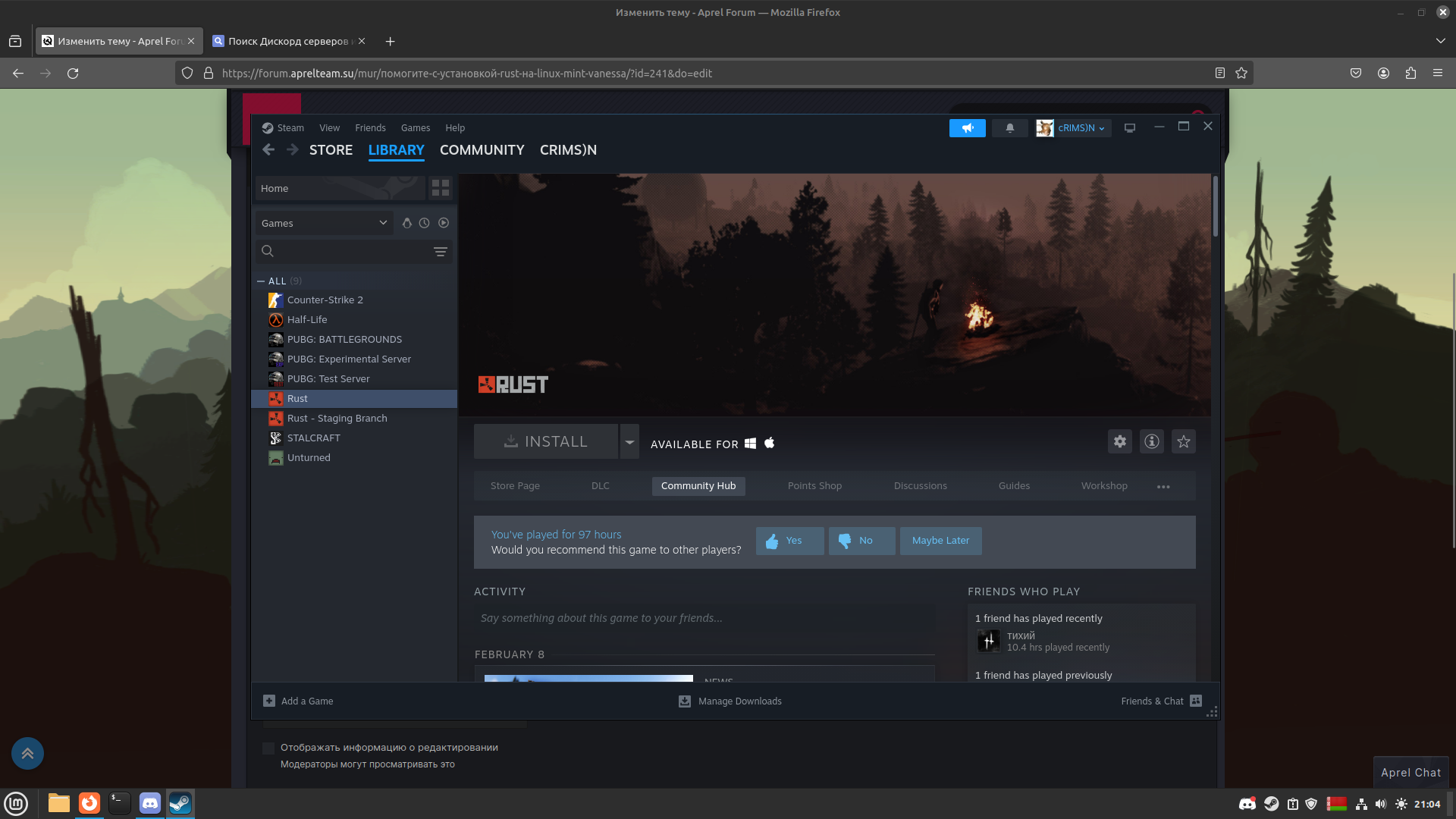
Task: Switch Steam to Big Picture mode icon
Action: tap(1130, 128)
